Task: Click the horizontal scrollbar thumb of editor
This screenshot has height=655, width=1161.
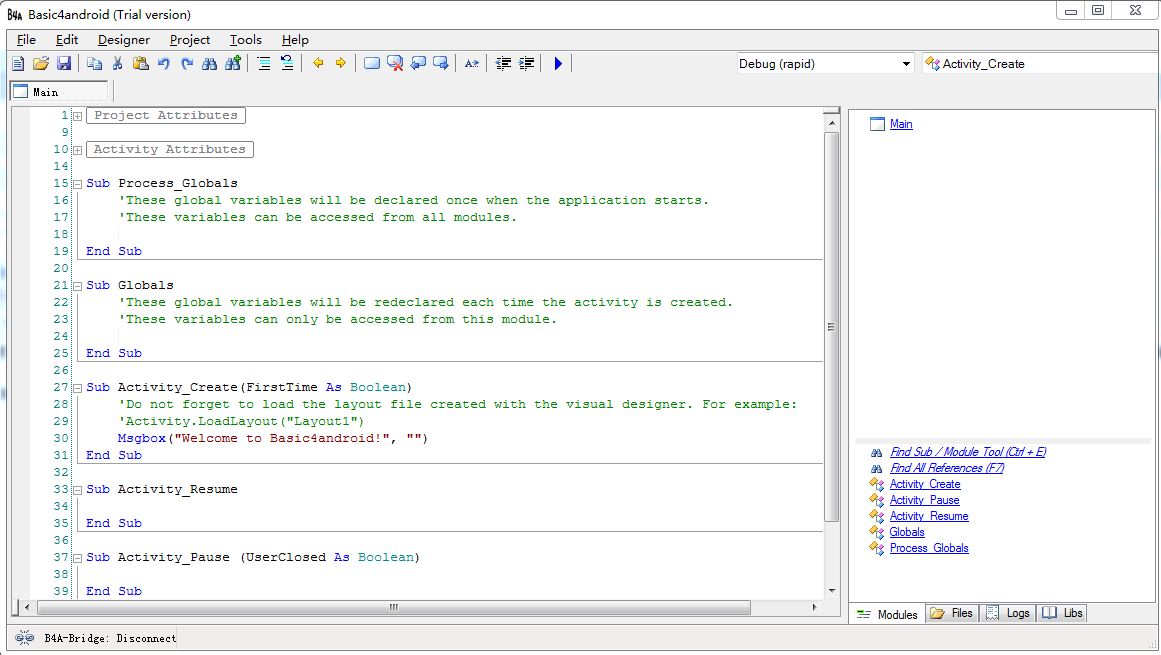Action: 394,608
